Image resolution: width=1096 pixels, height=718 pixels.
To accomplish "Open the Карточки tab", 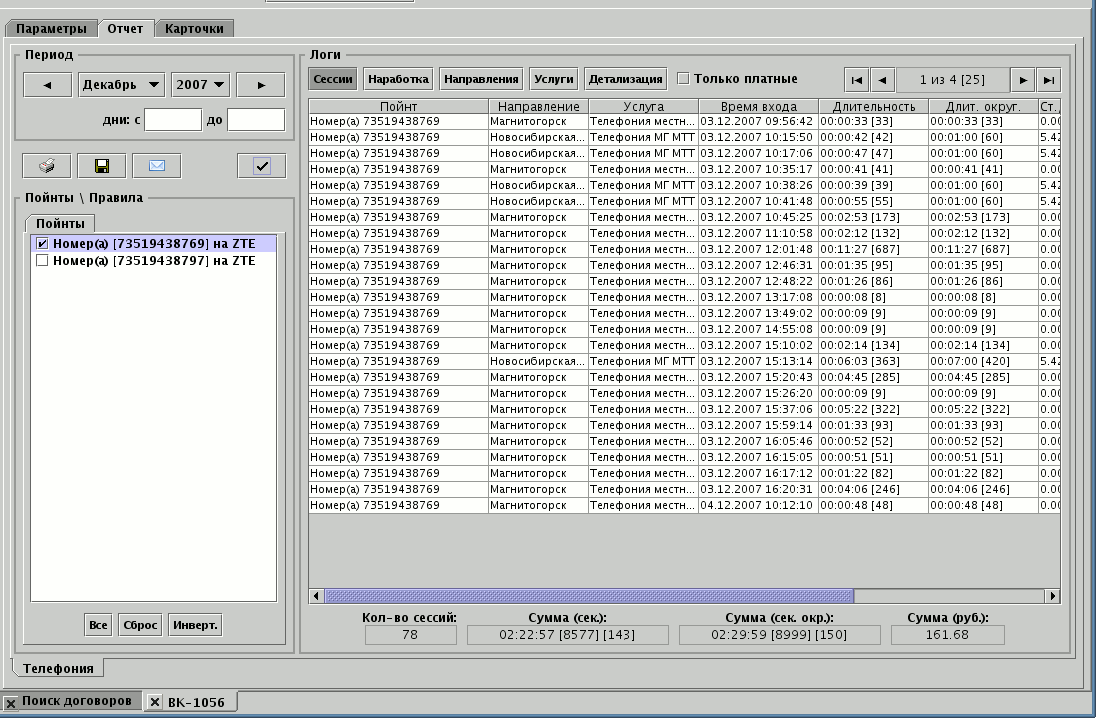I will coord(194,29).
